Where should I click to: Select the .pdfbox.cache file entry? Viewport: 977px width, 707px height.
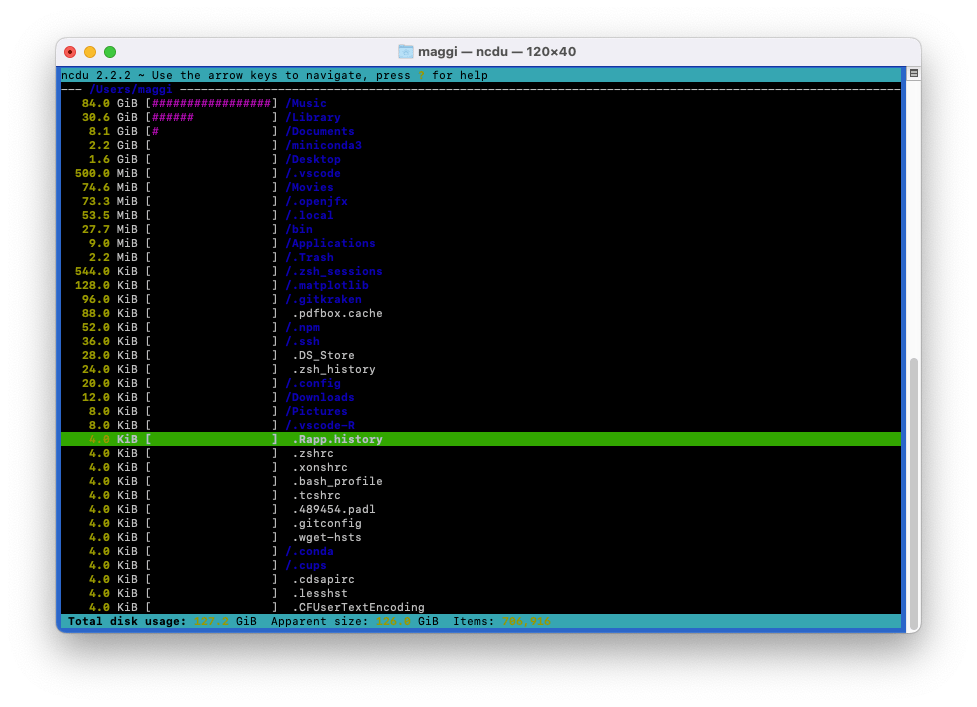(337, 313)
